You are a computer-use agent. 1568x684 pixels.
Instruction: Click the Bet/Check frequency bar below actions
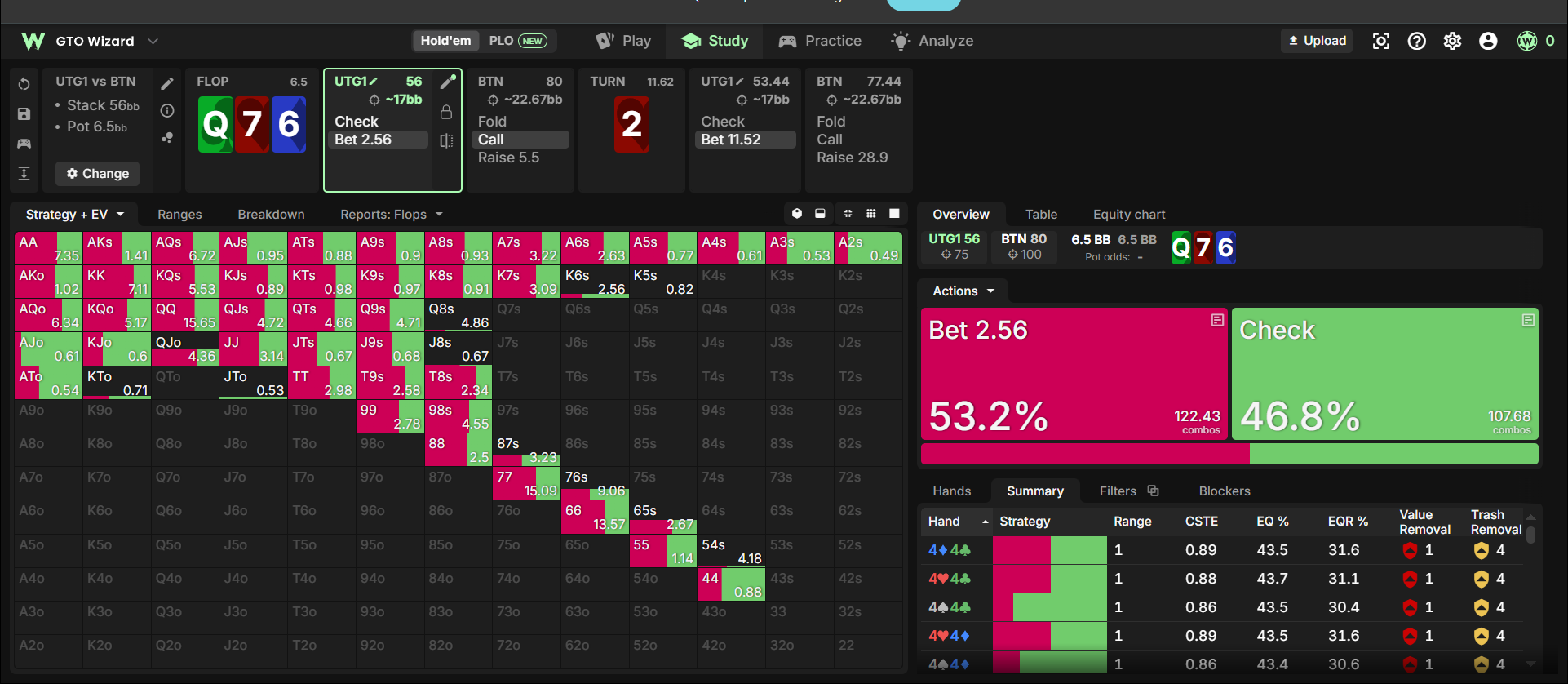coord(1229,454)
